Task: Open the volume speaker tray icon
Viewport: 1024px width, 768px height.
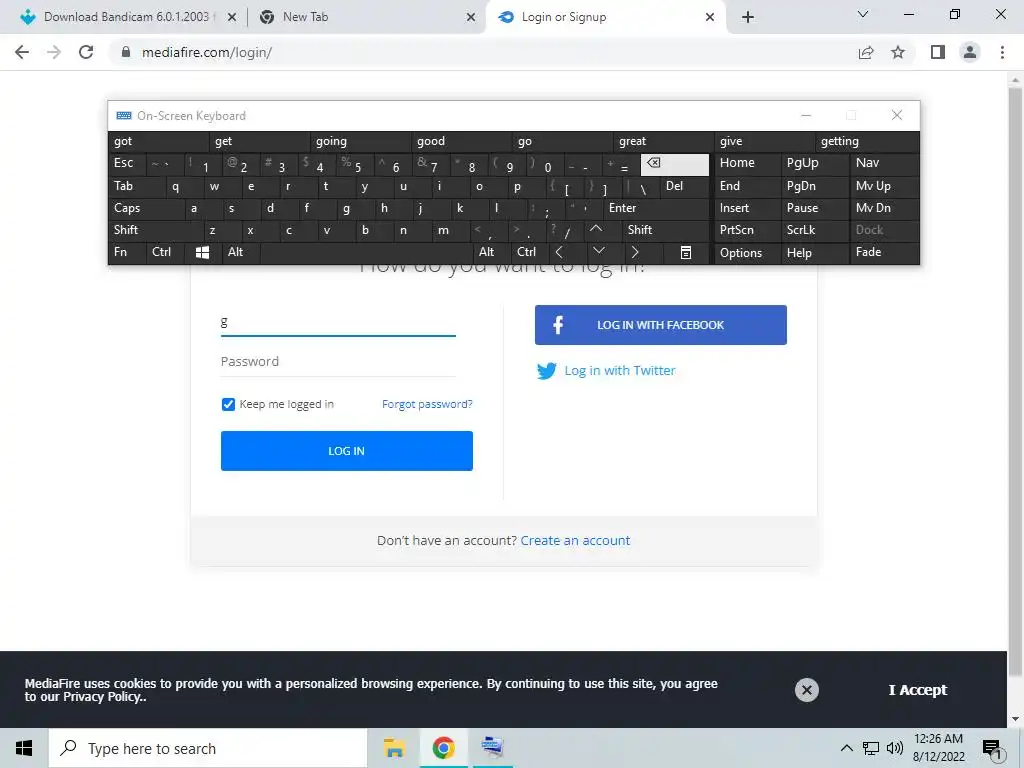Action: (x=895, y=748)
